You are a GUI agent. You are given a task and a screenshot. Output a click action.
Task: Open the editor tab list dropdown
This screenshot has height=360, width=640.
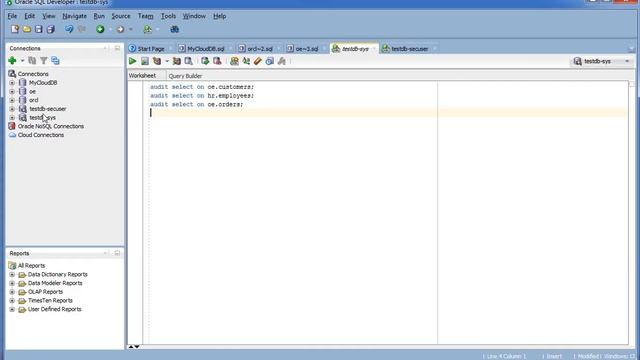[631, 49]
